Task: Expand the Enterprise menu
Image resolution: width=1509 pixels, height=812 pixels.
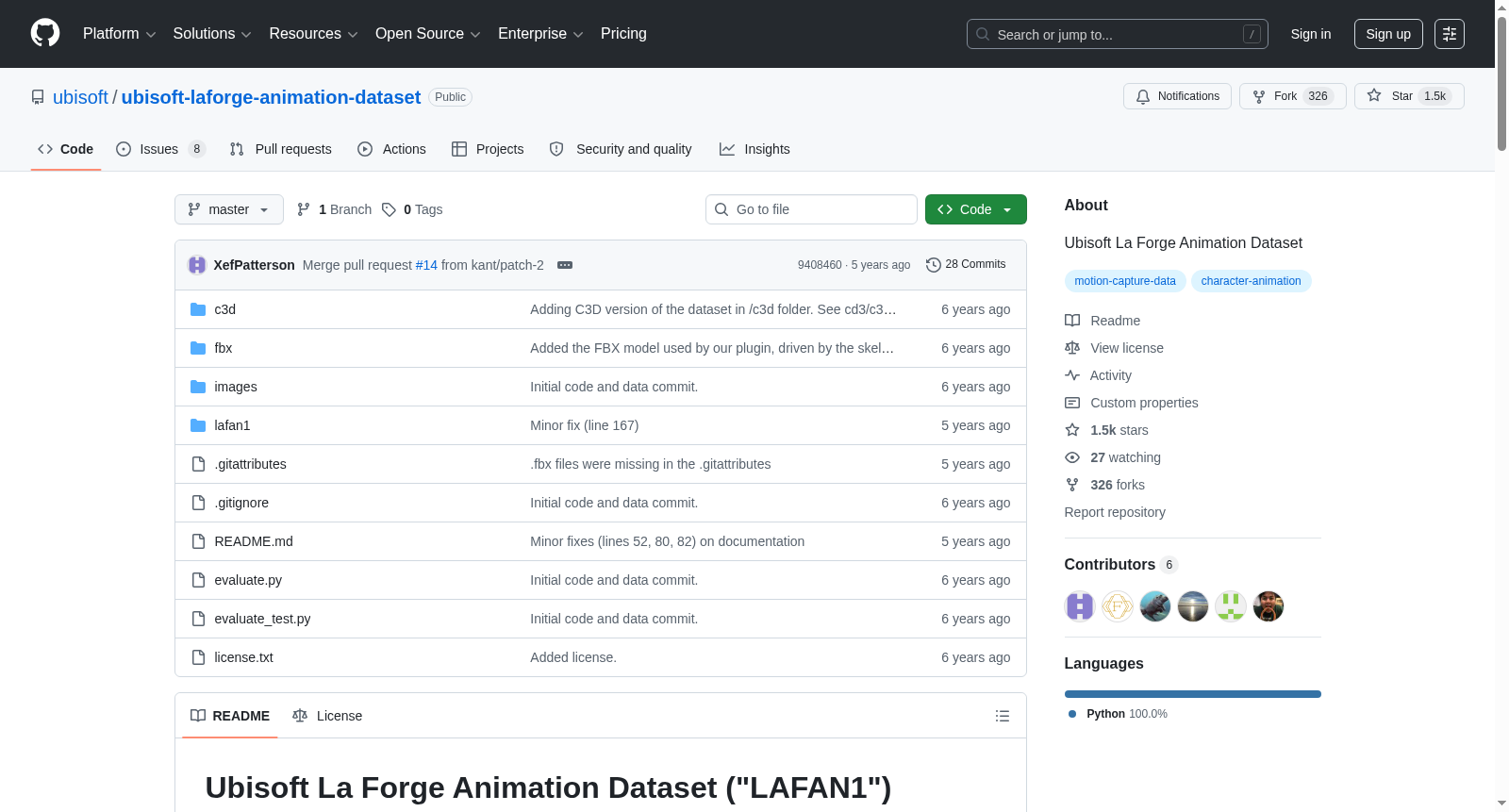Action: pyautogui.click(x=540, y=34)
